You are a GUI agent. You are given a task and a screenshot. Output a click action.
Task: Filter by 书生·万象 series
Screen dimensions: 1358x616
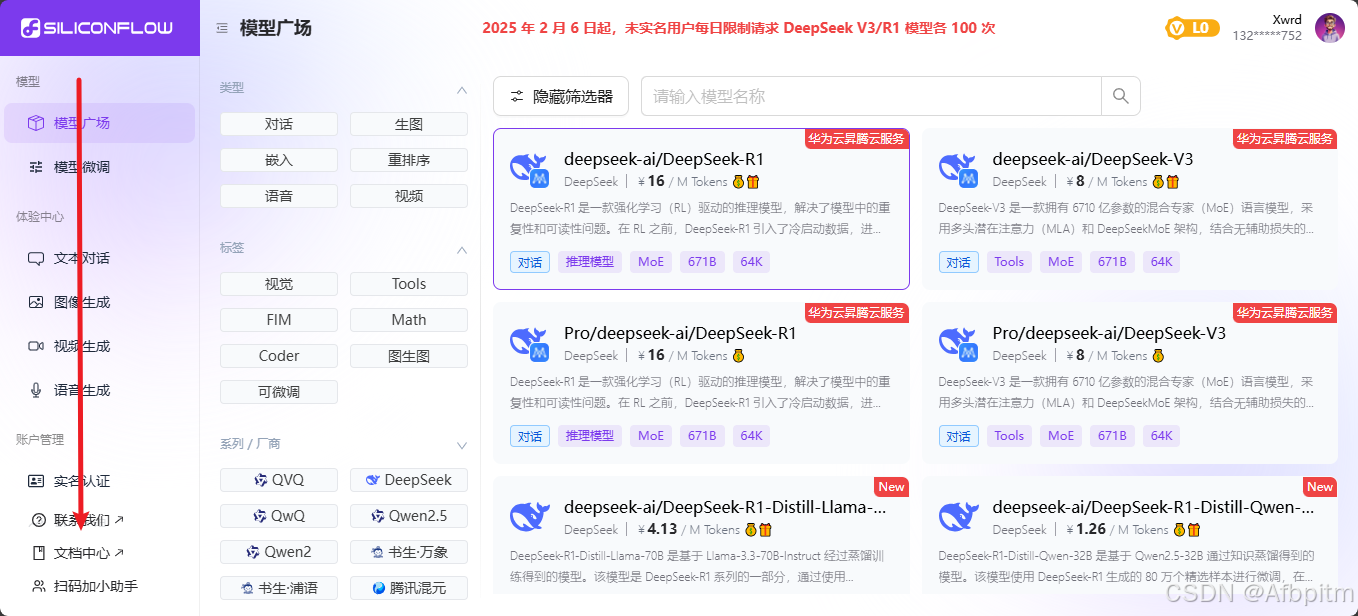click(x=409, y=552)
